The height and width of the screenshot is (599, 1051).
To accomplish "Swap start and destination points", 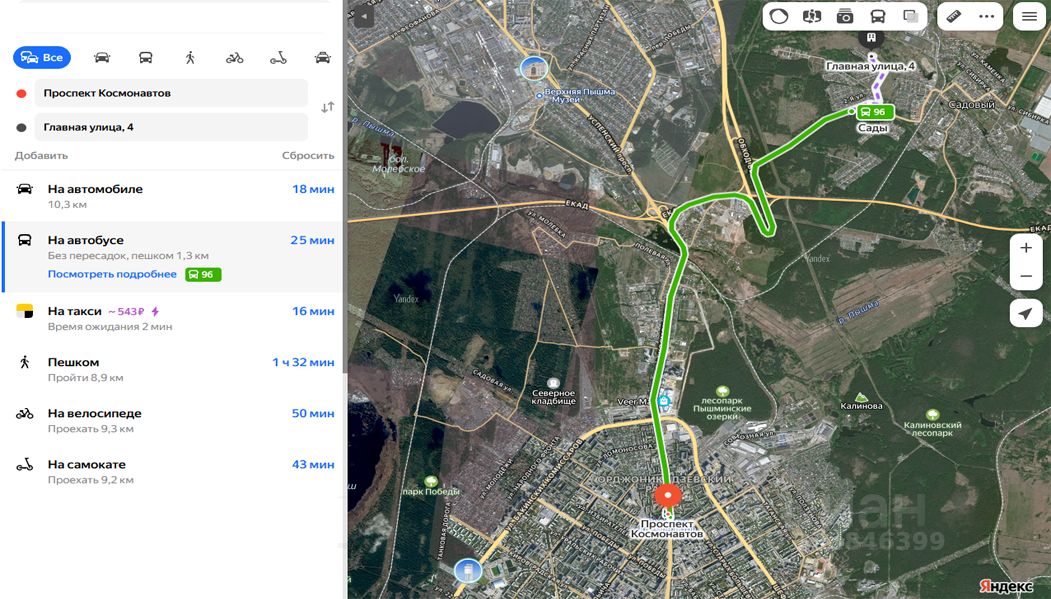I will pyautogui.click(x=327, y=107).
